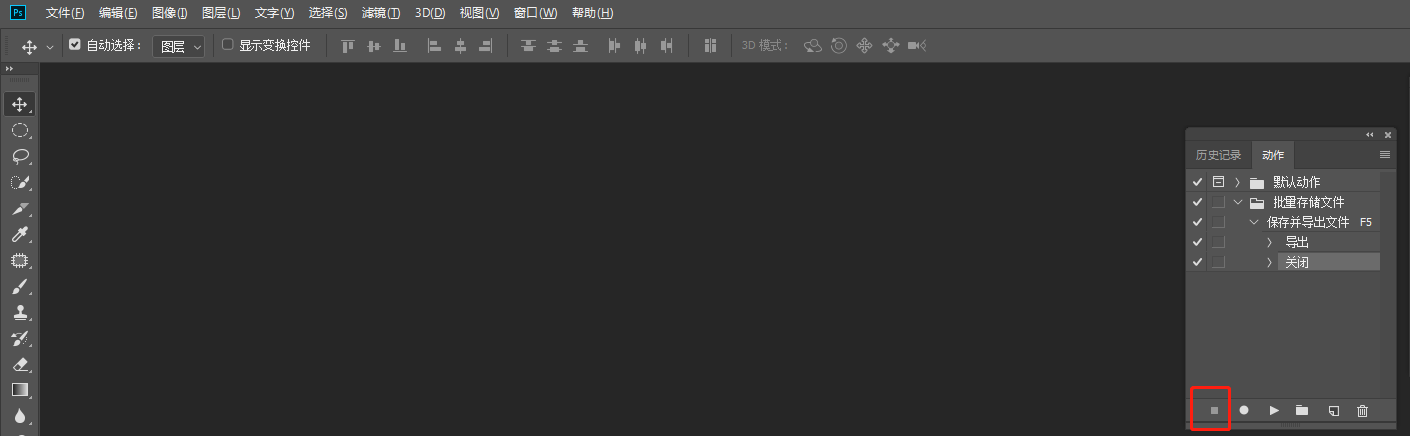Start recording with the round record button

click(x=1244, y=410)
